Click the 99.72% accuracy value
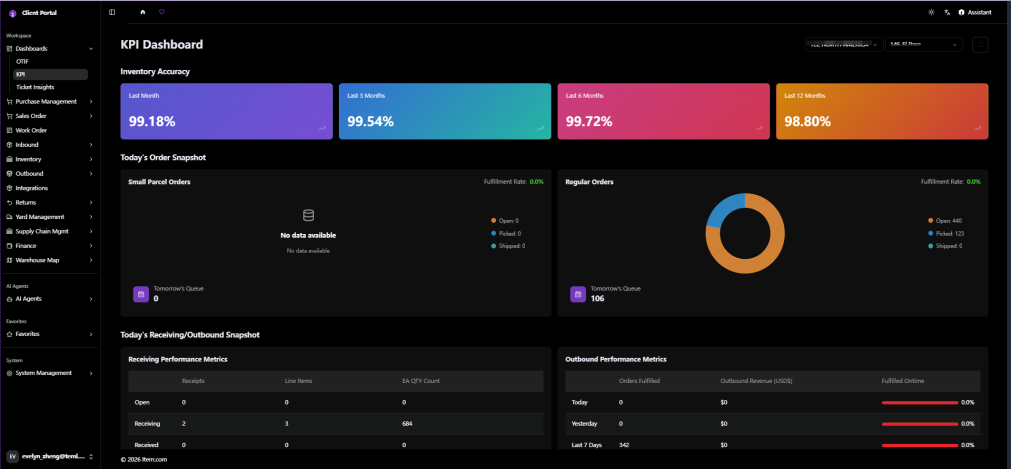This screenshot has height=469, width=1011. (x=589, y=121)
